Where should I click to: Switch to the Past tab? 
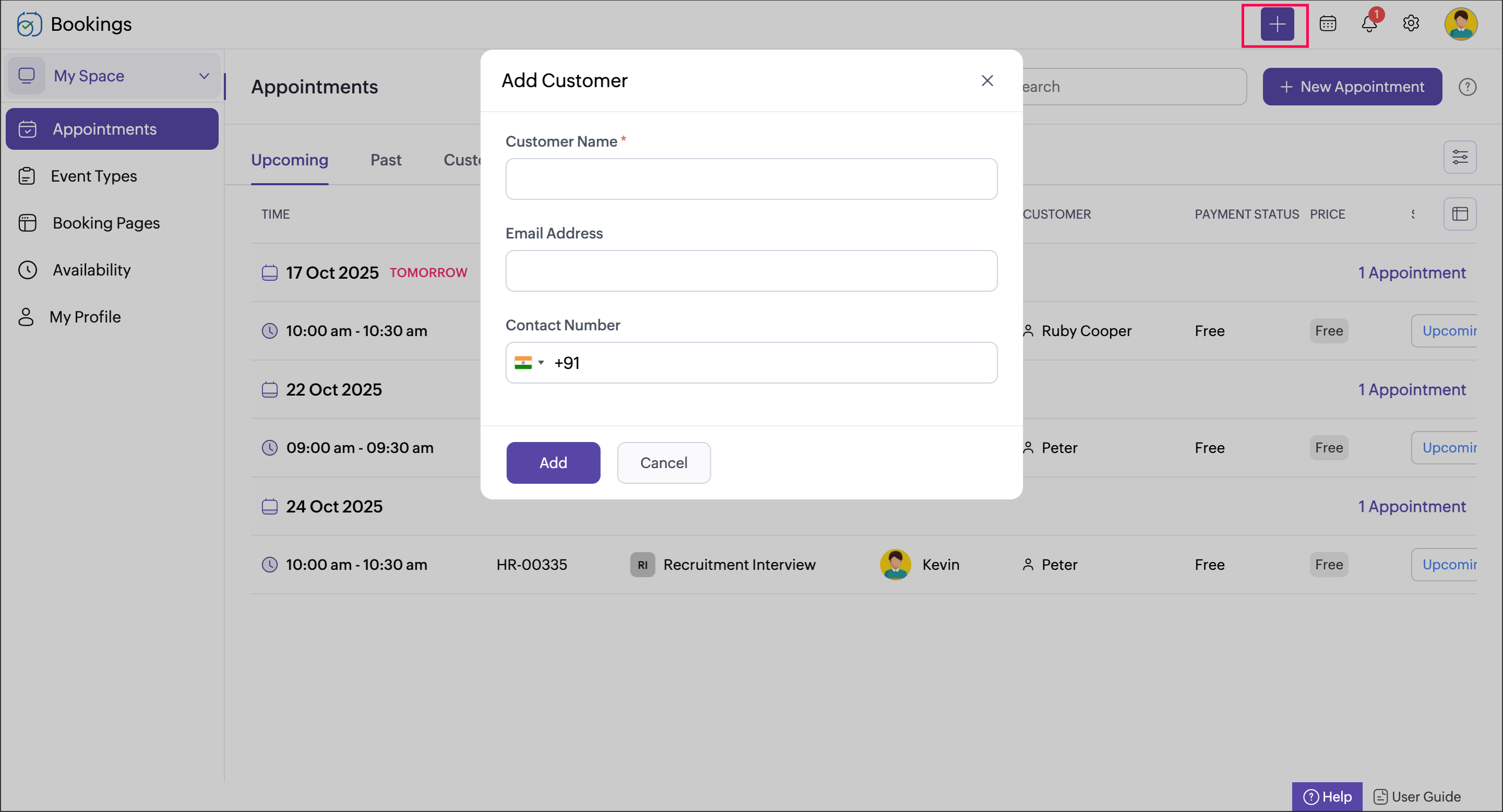coord(386,160)
